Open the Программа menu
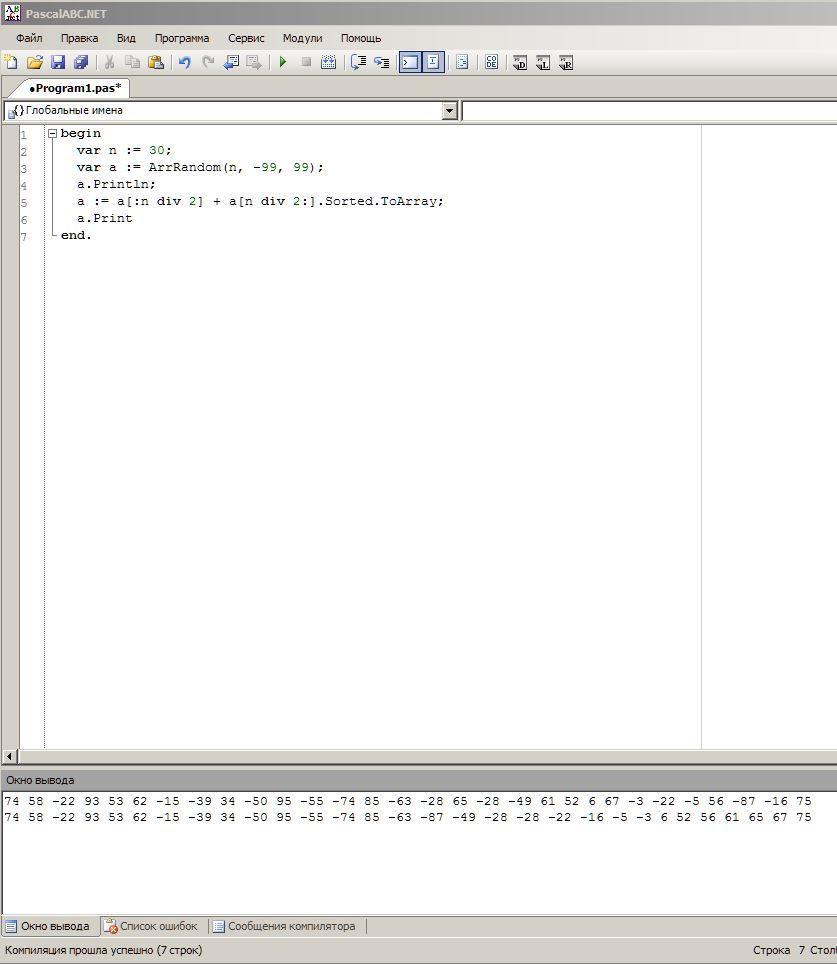 [182, 38]
